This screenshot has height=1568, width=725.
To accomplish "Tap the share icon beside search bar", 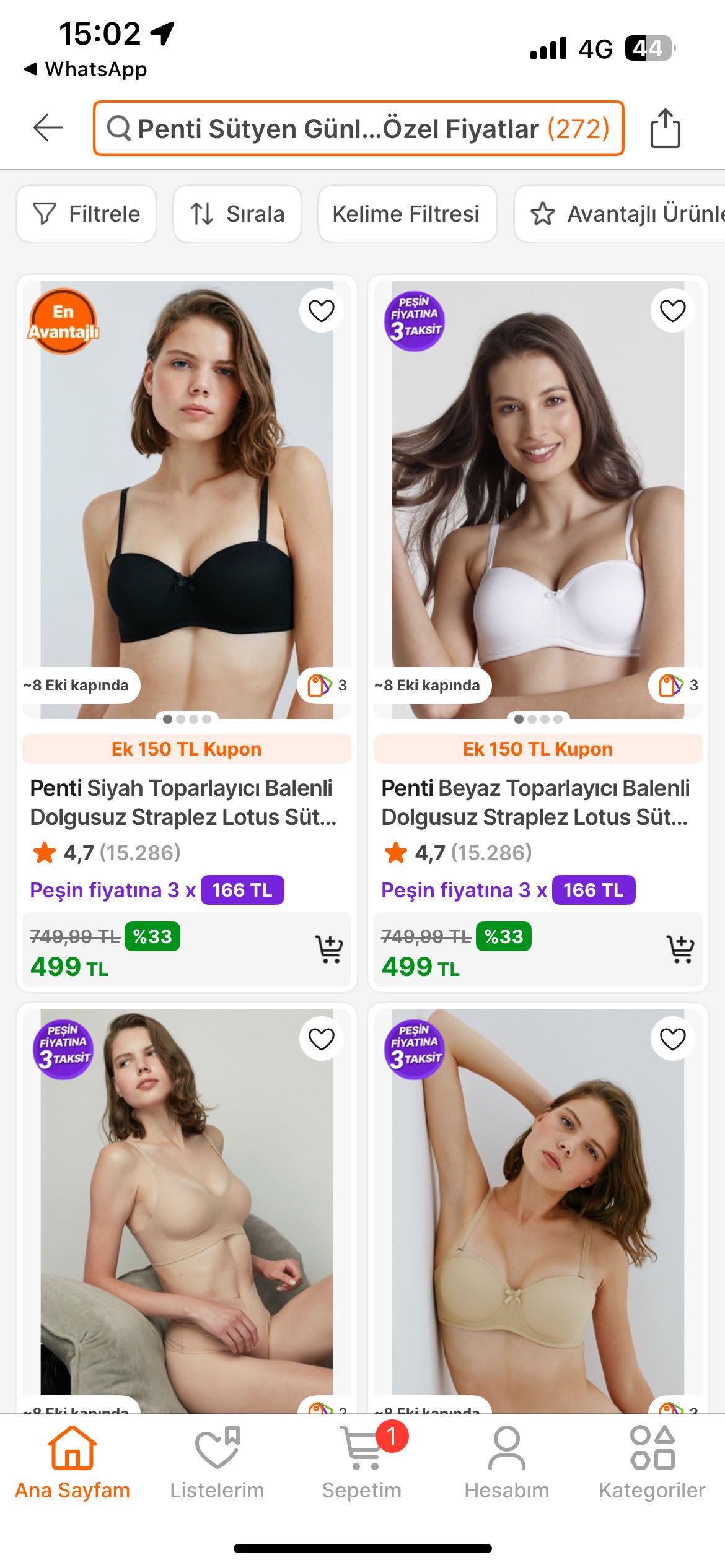I will [x=665, y=128].
